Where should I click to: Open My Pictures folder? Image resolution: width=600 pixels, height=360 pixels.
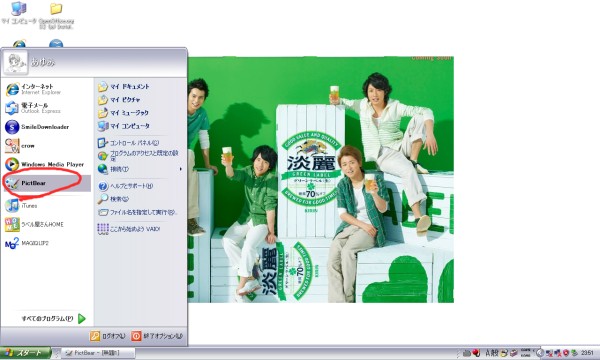140,100
